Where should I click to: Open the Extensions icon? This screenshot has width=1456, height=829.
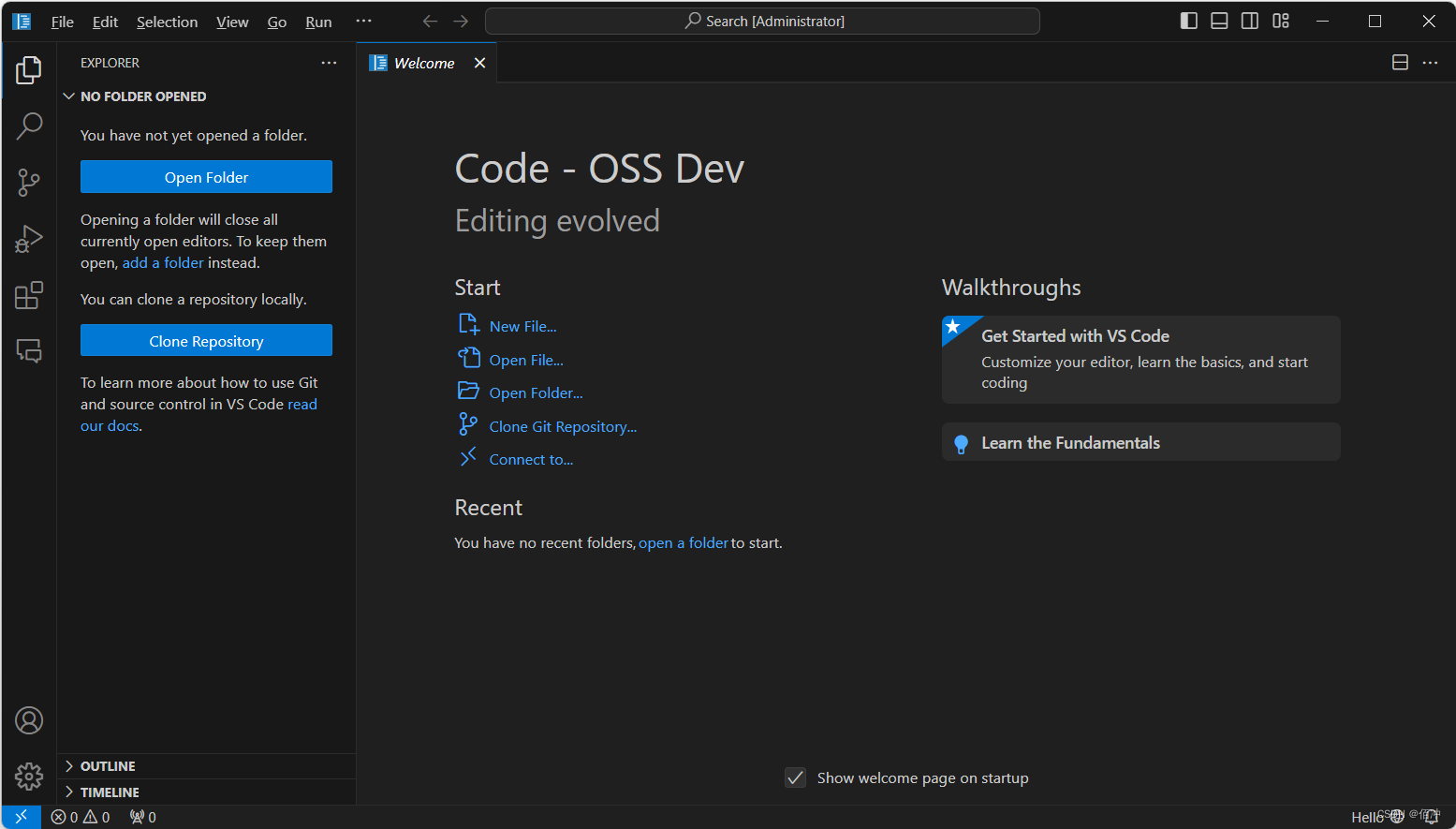pyautogui.click(x=29, y=294)
